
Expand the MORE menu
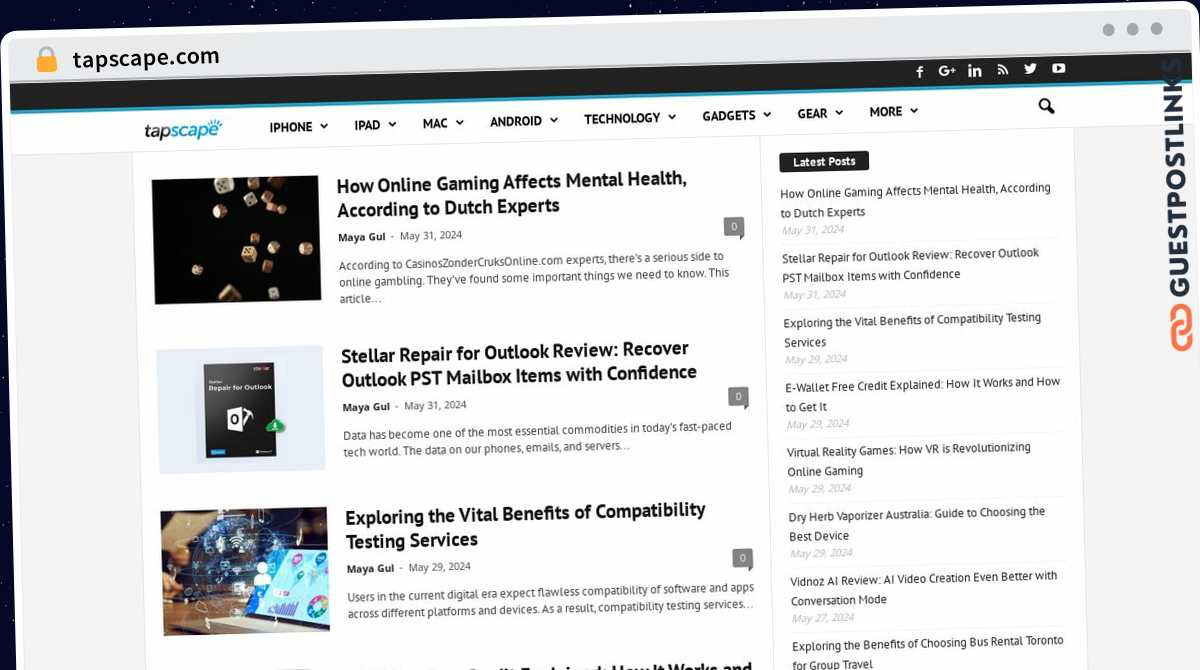pyautogui.click(x=893, y=111)
